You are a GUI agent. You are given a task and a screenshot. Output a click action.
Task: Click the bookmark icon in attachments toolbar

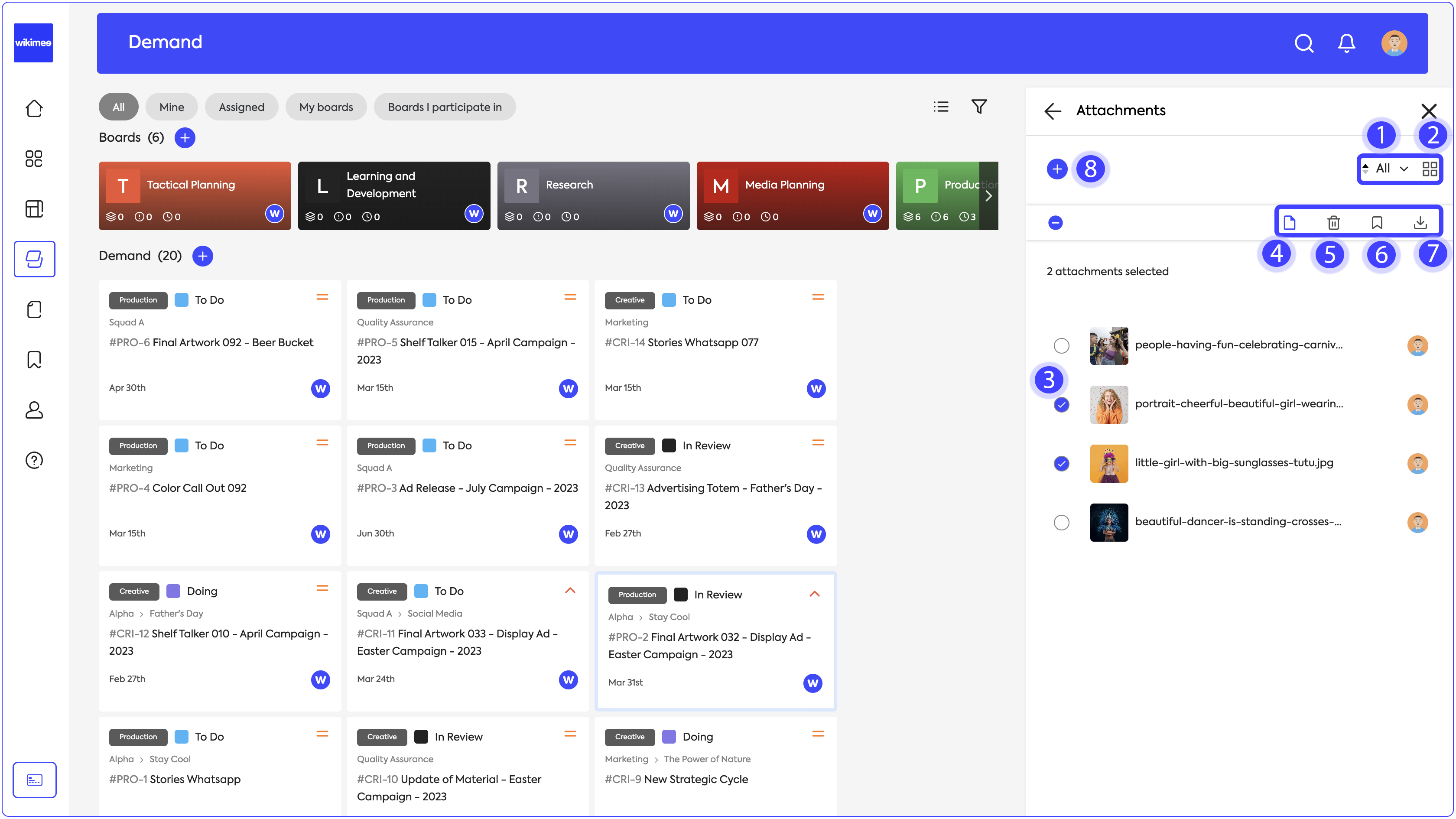(1377, 223)
